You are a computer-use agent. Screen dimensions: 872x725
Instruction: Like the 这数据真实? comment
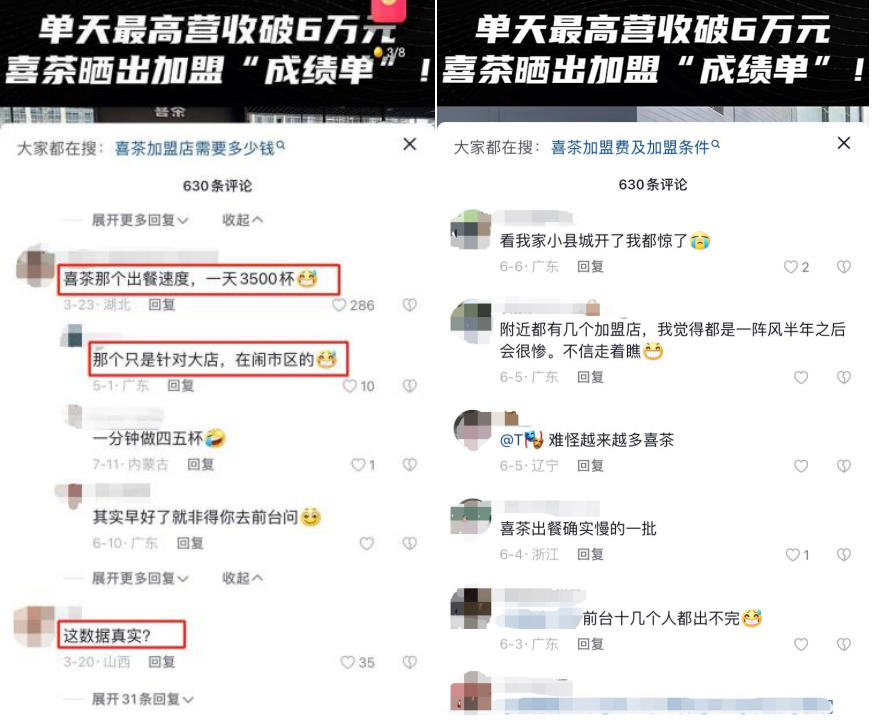pos(348,662)
